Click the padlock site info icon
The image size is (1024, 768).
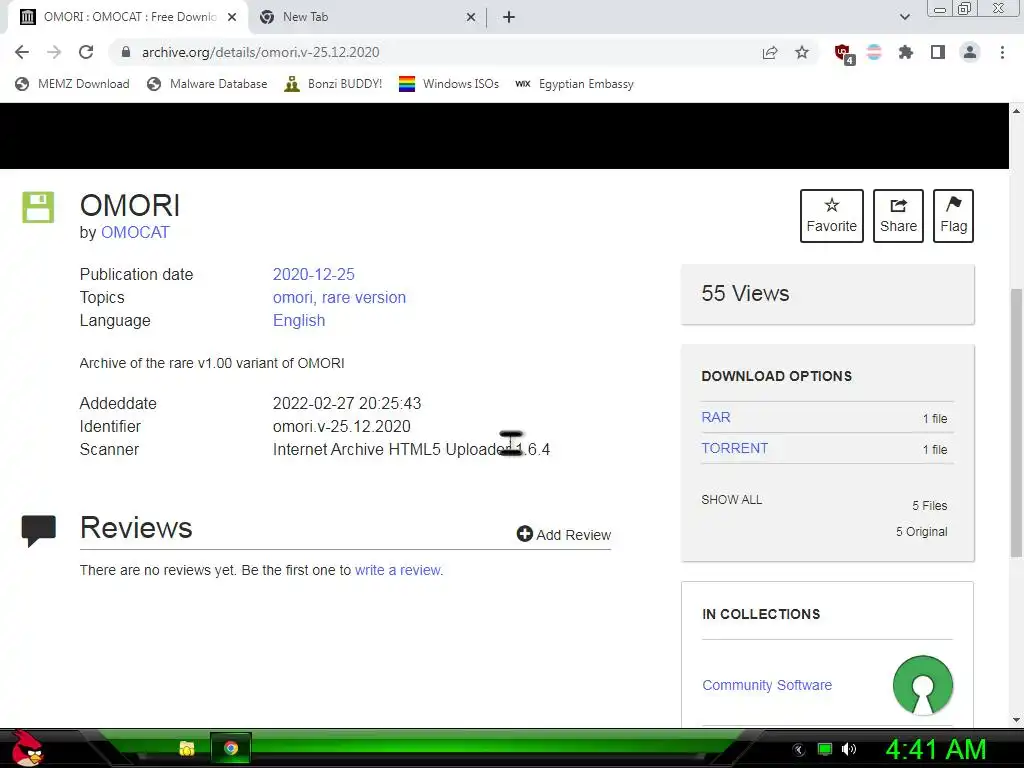pyautogui.click(x=126, y=52)
